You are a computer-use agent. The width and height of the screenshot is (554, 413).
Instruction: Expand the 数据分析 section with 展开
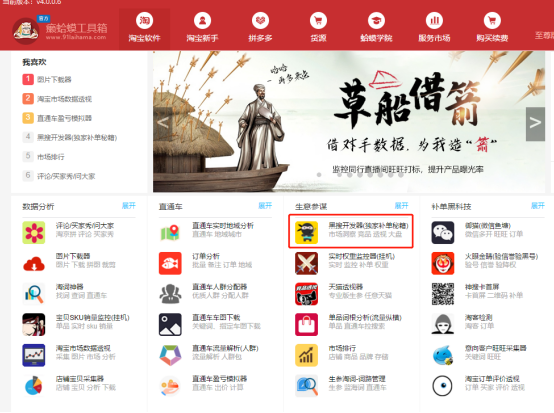129,206
